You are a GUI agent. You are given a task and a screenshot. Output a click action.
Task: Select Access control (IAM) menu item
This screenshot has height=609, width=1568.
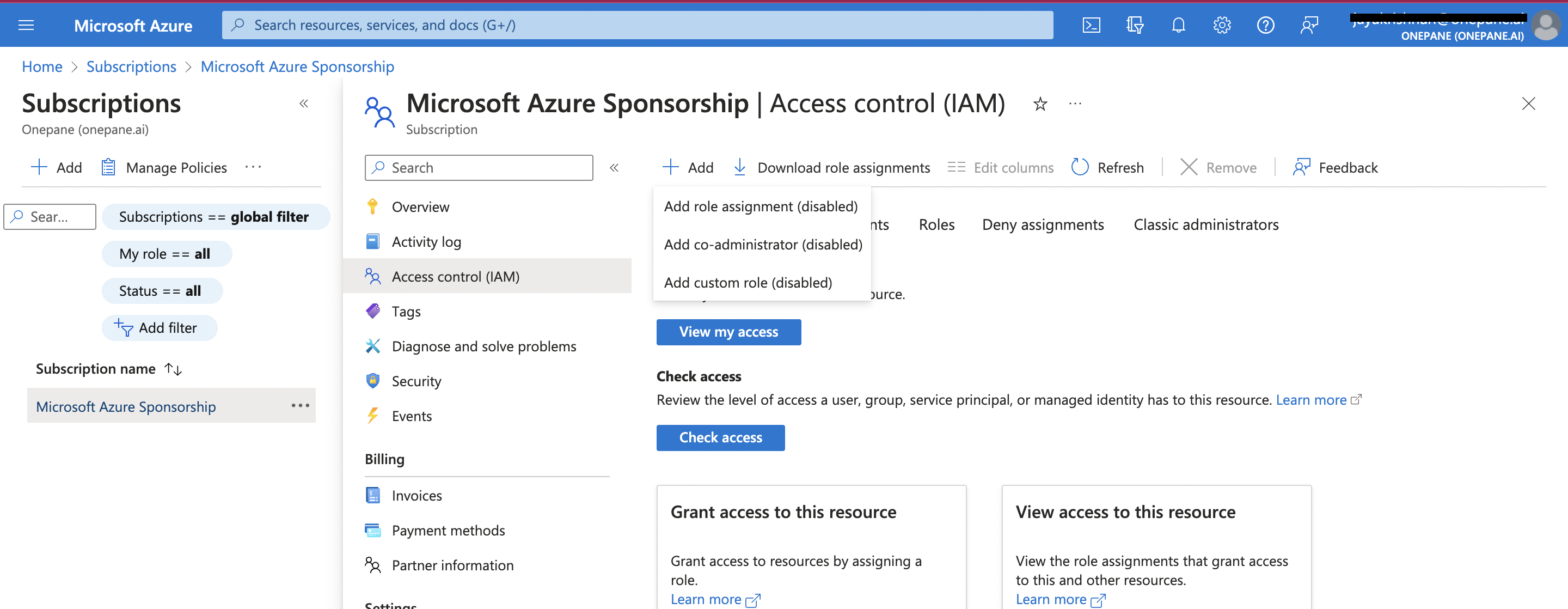(487, 277)
